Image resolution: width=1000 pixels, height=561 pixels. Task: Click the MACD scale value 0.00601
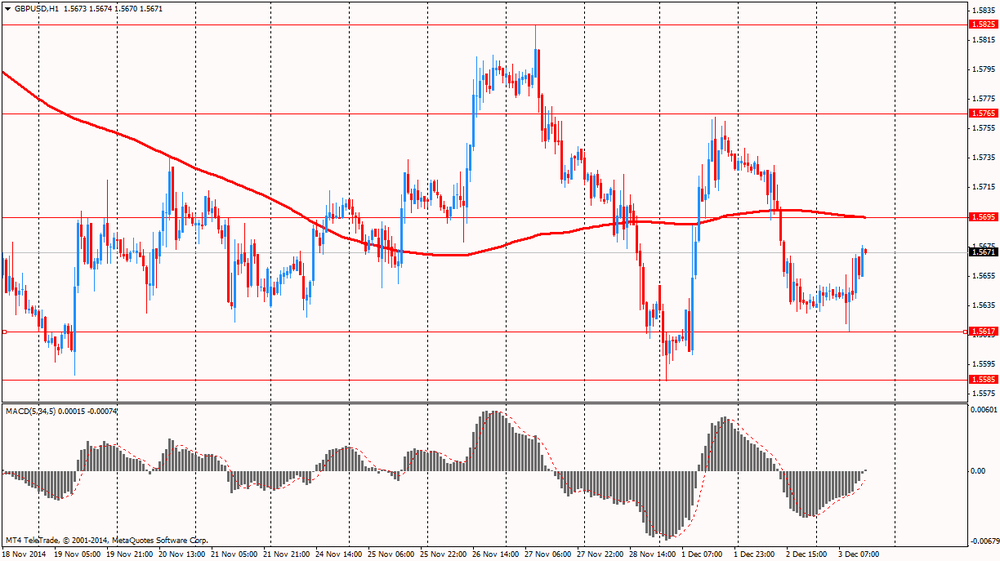pyautogui.click(x=983, y=410)
